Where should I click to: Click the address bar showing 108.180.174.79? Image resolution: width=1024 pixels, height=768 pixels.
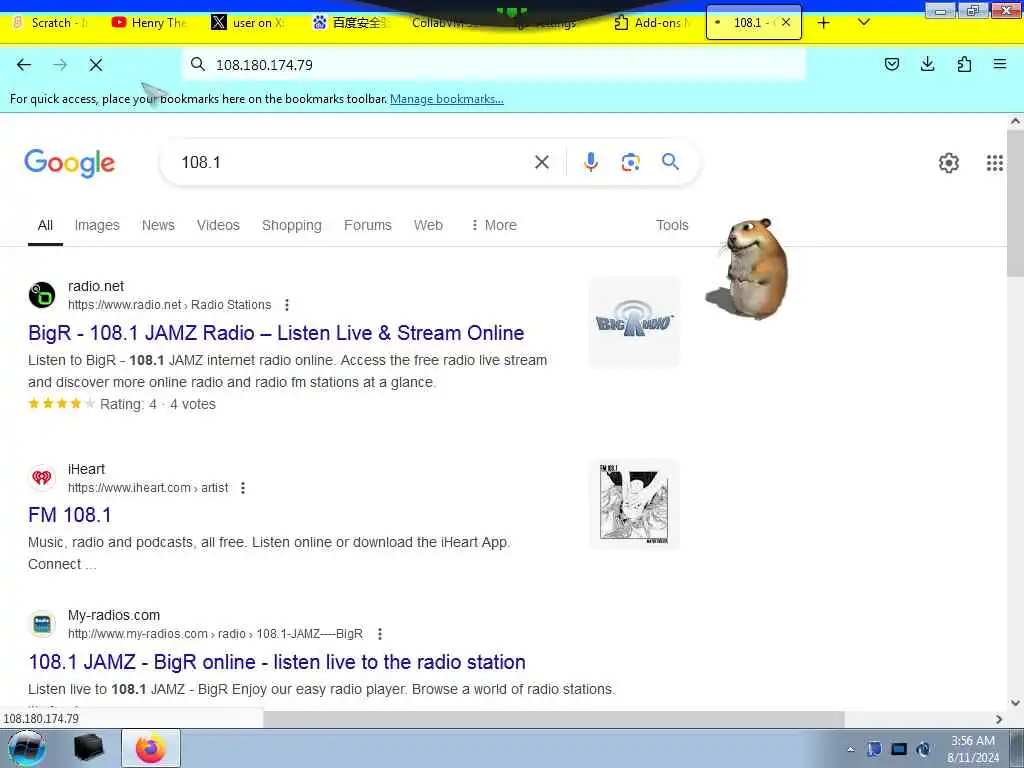(494, 65)
